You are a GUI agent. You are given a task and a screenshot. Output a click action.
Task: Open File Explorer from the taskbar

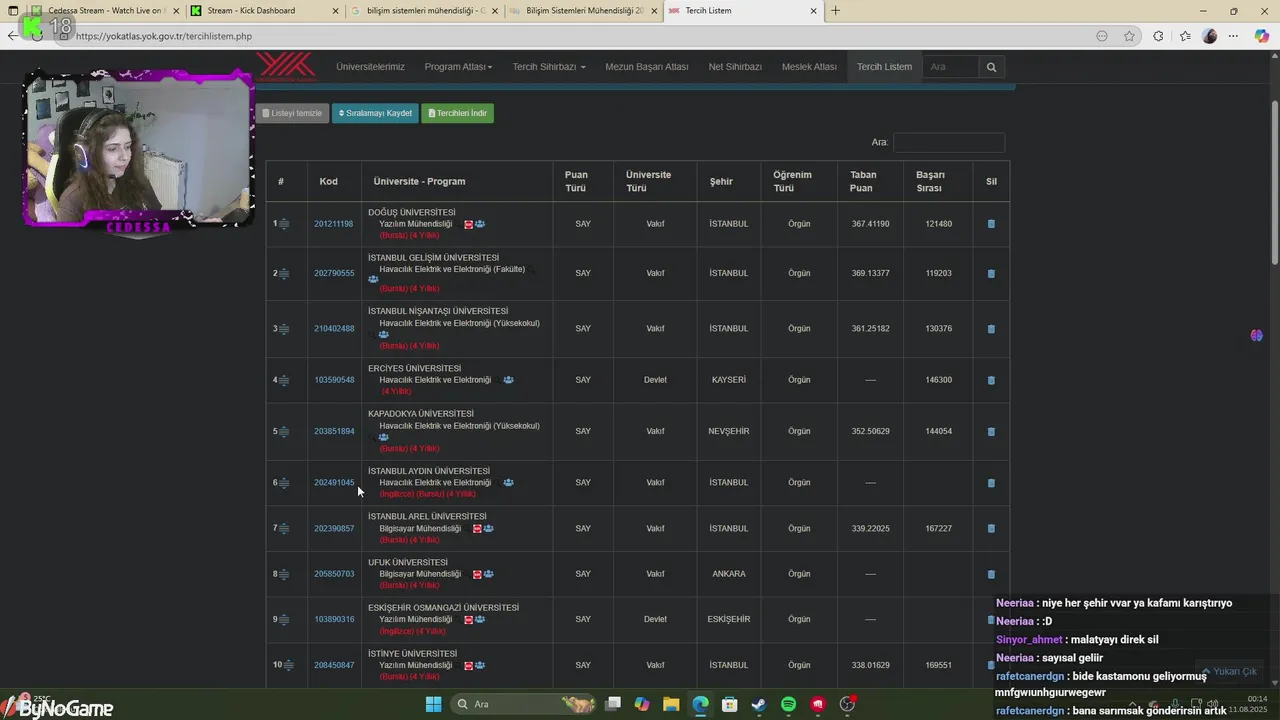[x=671, y=704]
